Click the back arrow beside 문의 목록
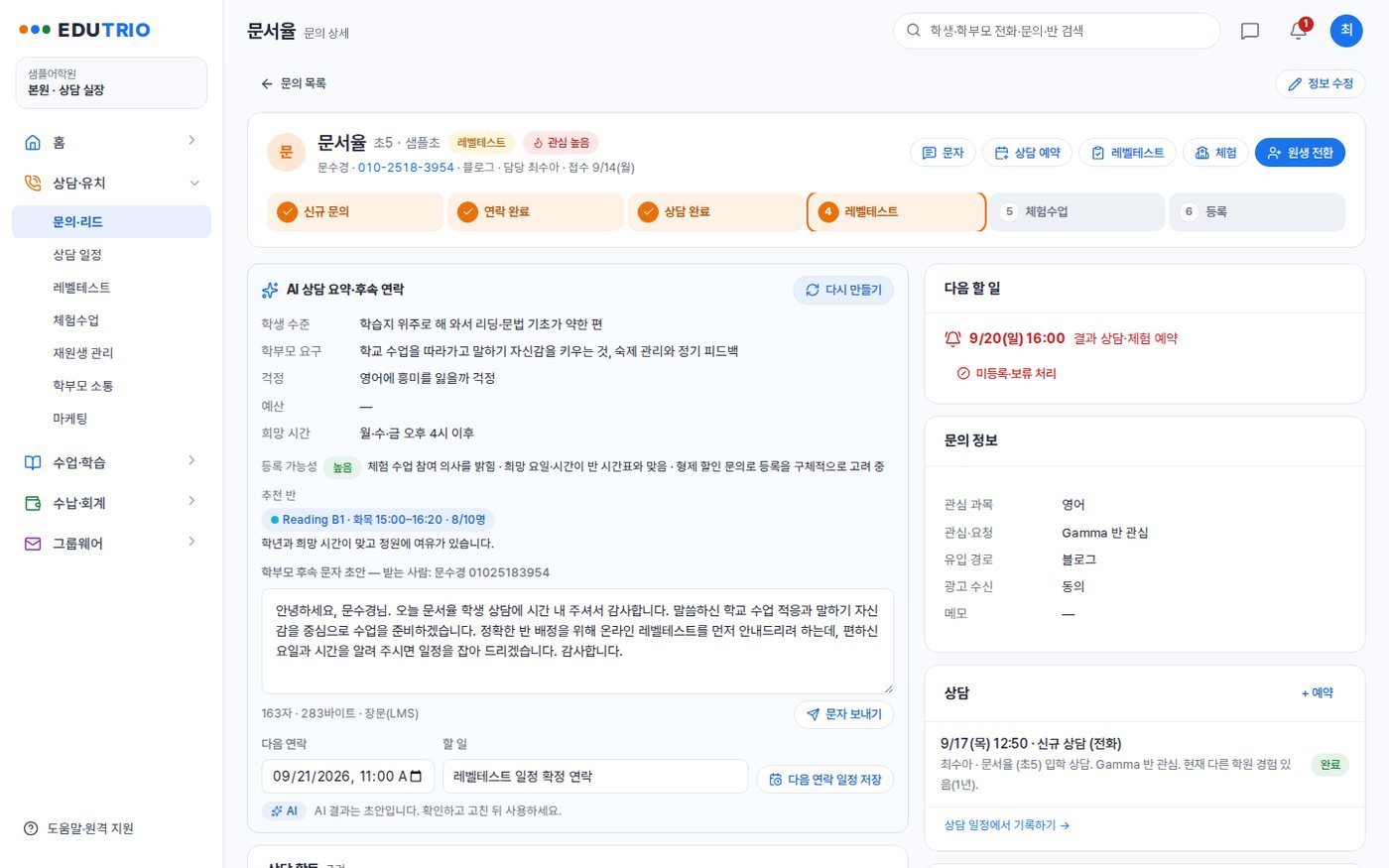Viewport: 1389px width, 868px height. coord(267,83)
